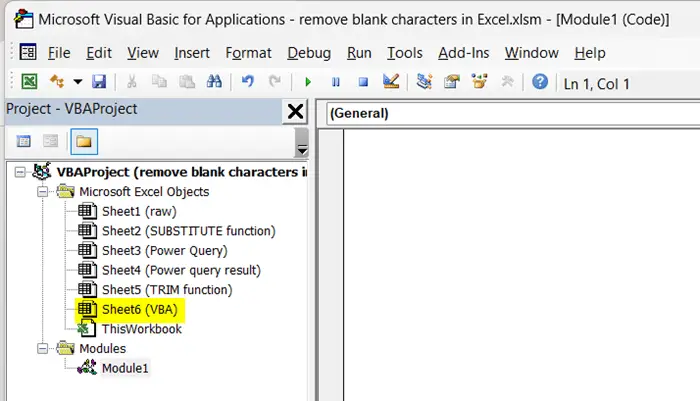Click the Paste clipboard icon

coord(187,82)
